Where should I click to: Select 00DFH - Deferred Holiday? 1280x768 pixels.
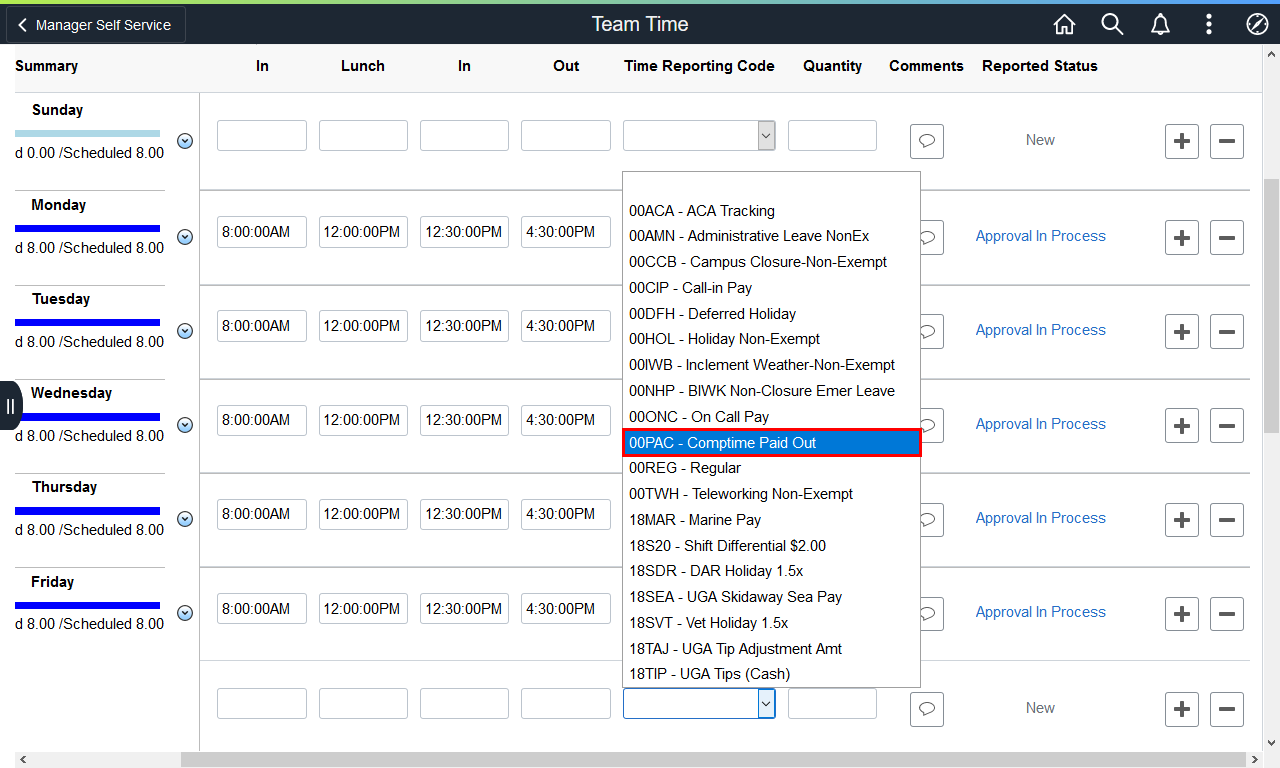tap(771, 314)
